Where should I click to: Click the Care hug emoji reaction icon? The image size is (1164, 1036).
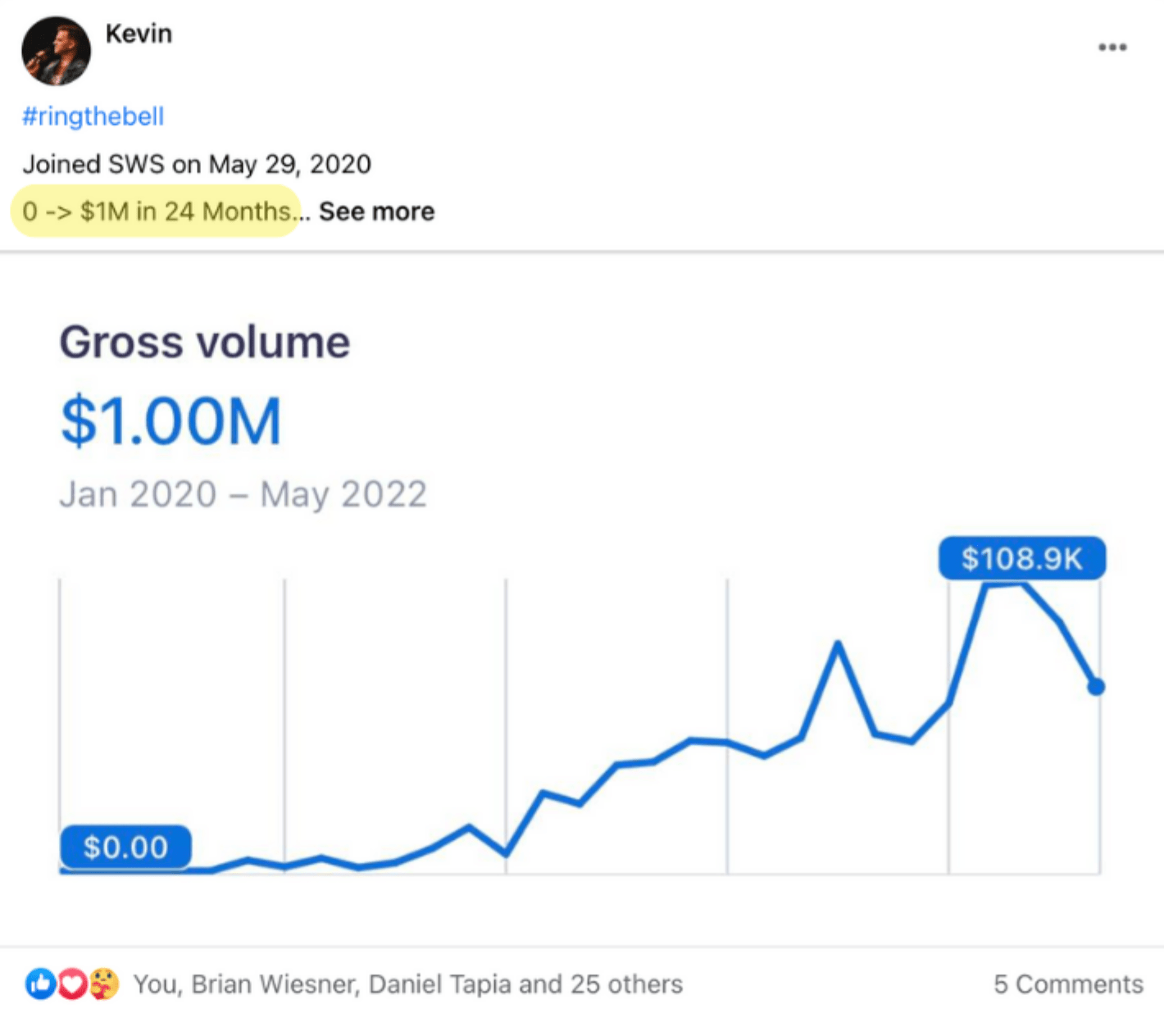tap(104, 984)
